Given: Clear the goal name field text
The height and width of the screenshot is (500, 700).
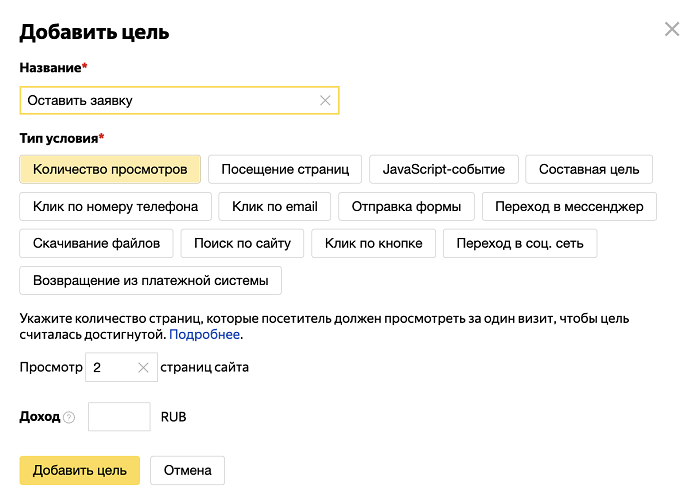Looking at the screenshot, I should pos(325,101).
